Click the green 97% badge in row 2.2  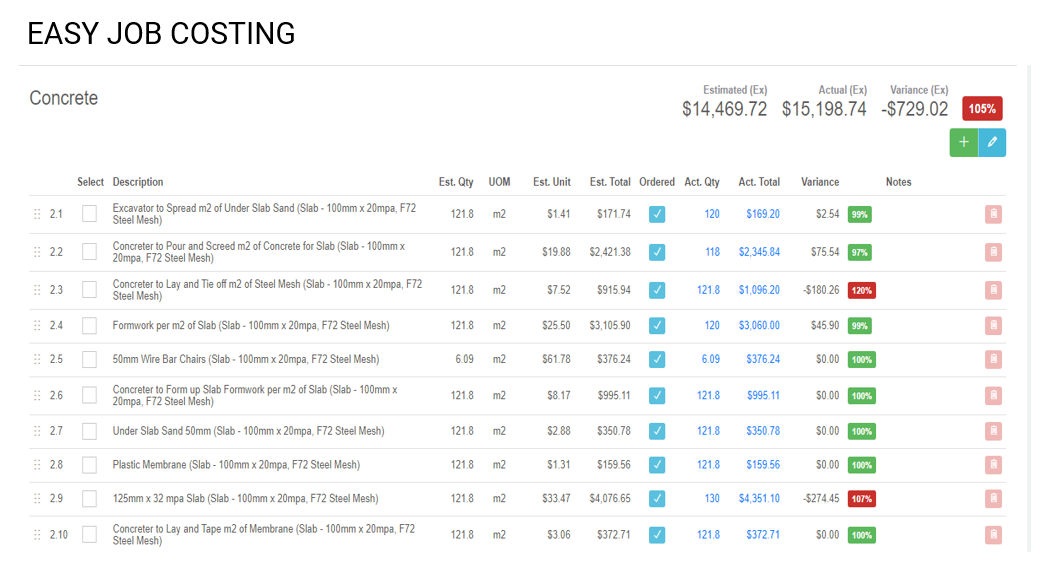(859, 252)
